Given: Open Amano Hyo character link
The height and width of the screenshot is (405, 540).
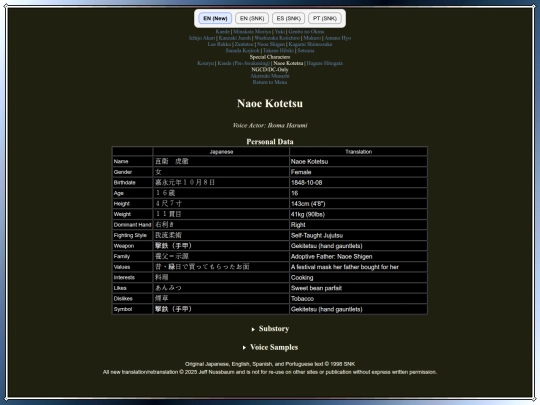Looking at the screenshot, I should point(338,38).
